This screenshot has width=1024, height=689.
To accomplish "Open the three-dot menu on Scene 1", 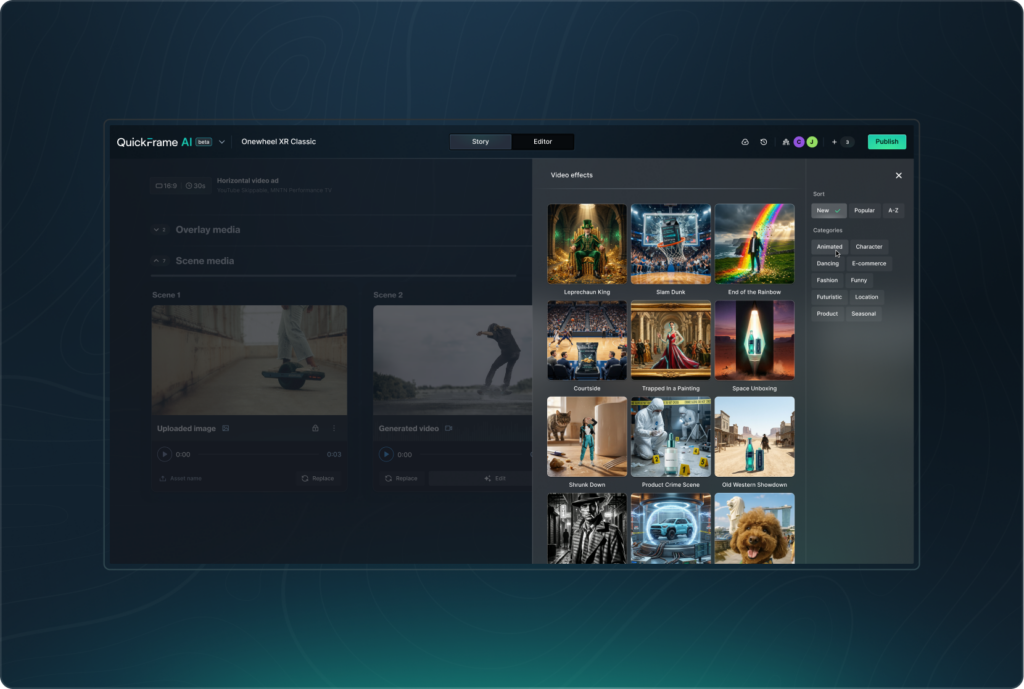I will pos(334,428).
